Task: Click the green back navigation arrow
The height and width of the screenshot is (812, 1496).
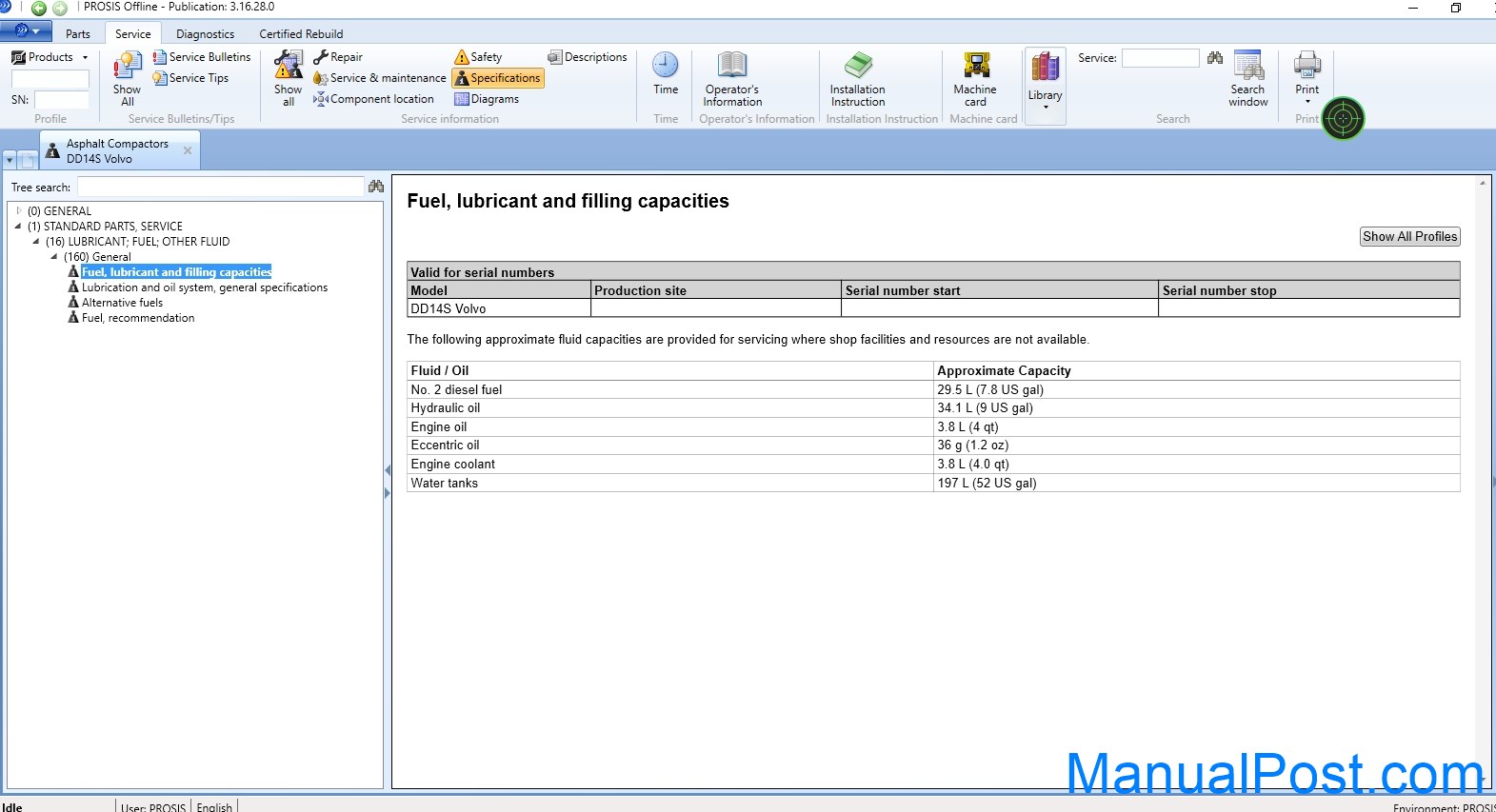Action: point(39,8)
